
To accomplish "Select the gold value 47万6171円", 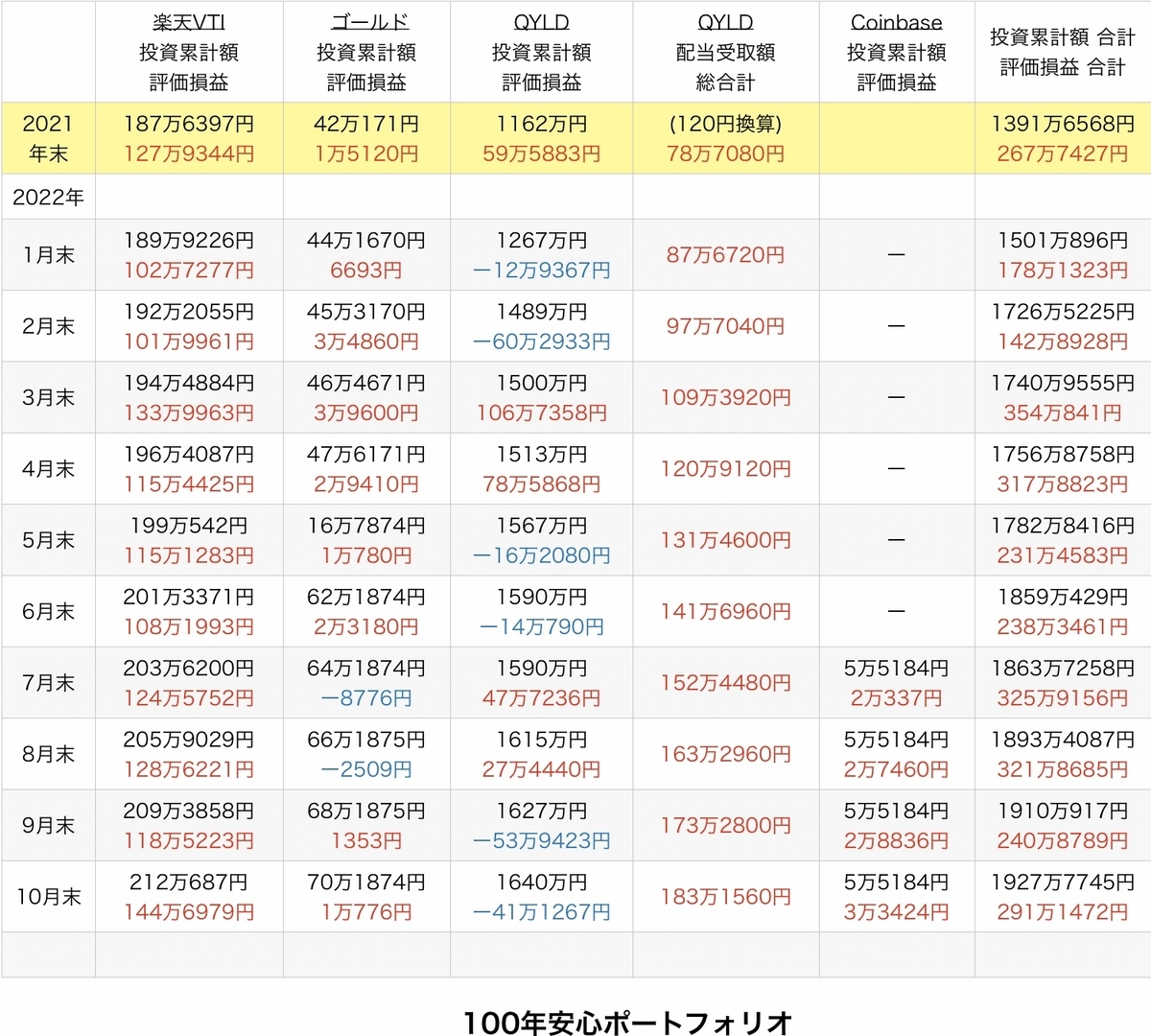I will tap(366, 455).
